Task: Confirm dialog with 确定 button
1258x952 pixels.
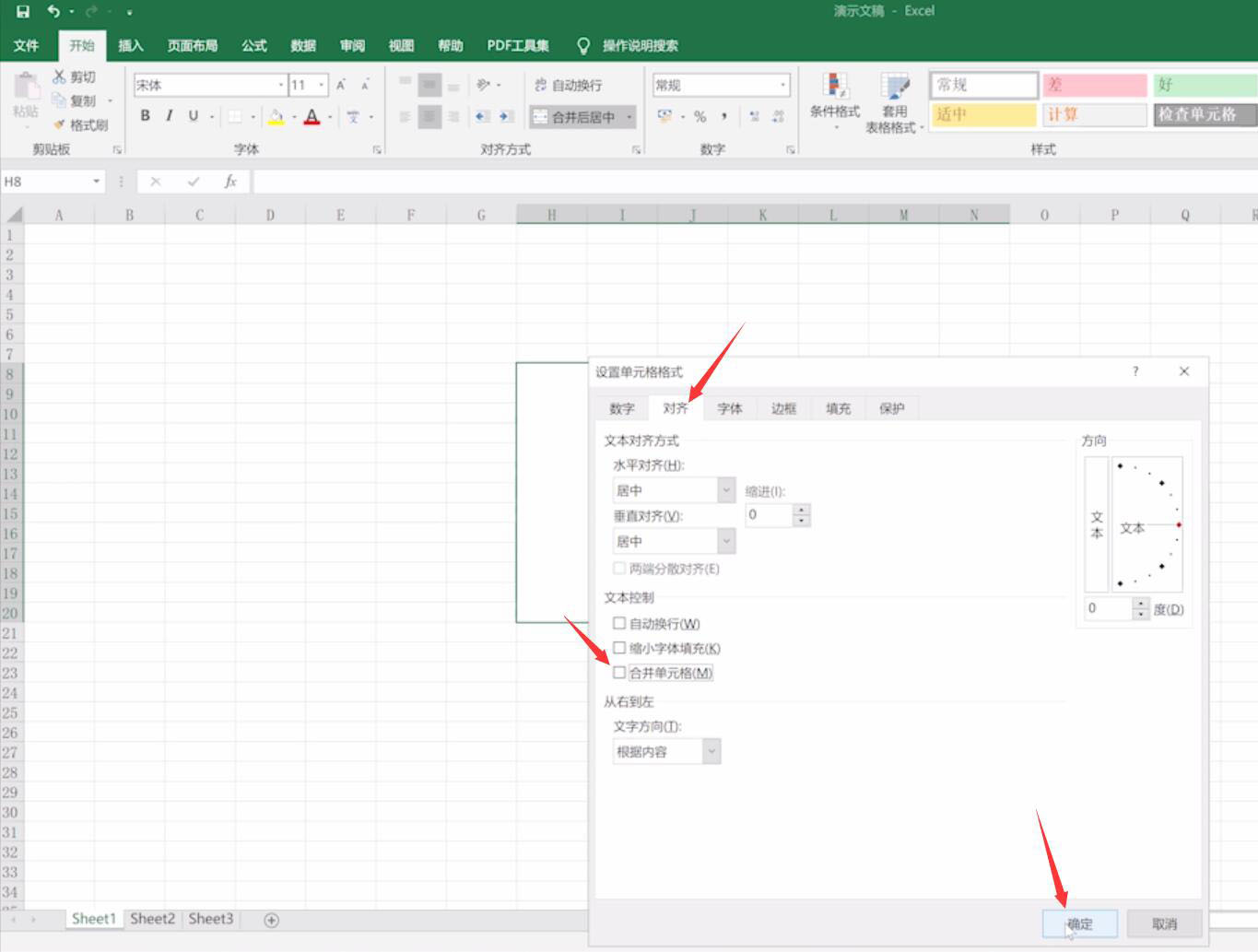Action: coord(1080,923)
